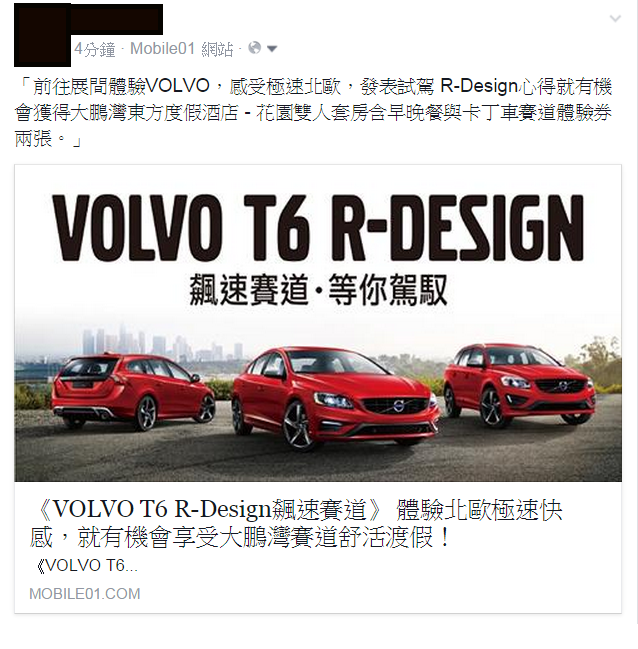Click post text line starting "前往展間體驗VOLVO"

(x=313, y=87)
